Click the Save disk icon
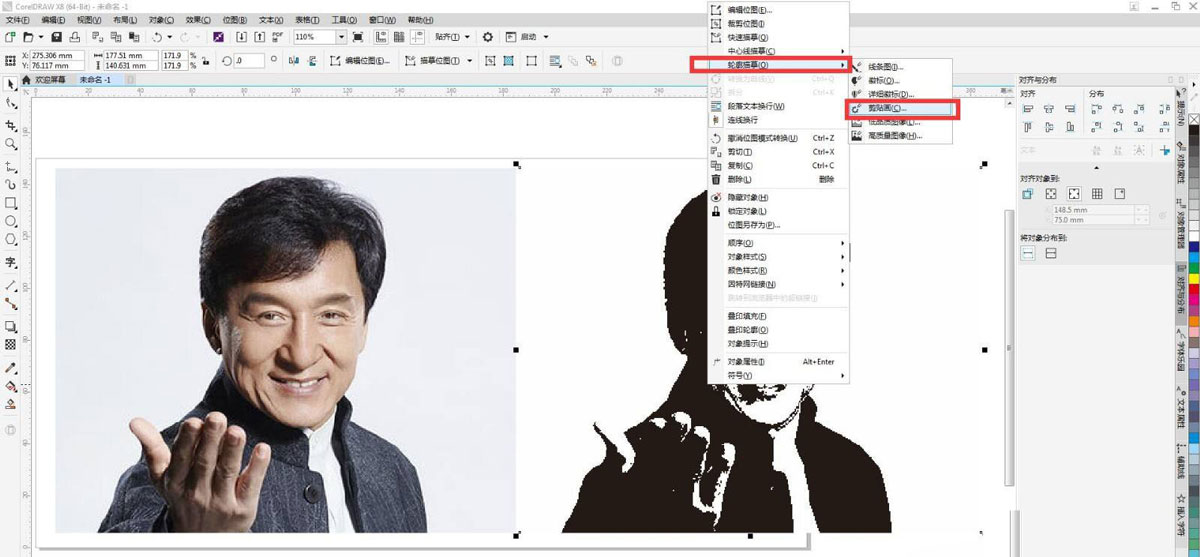The image size is (1200, 557). coord(58,37)
